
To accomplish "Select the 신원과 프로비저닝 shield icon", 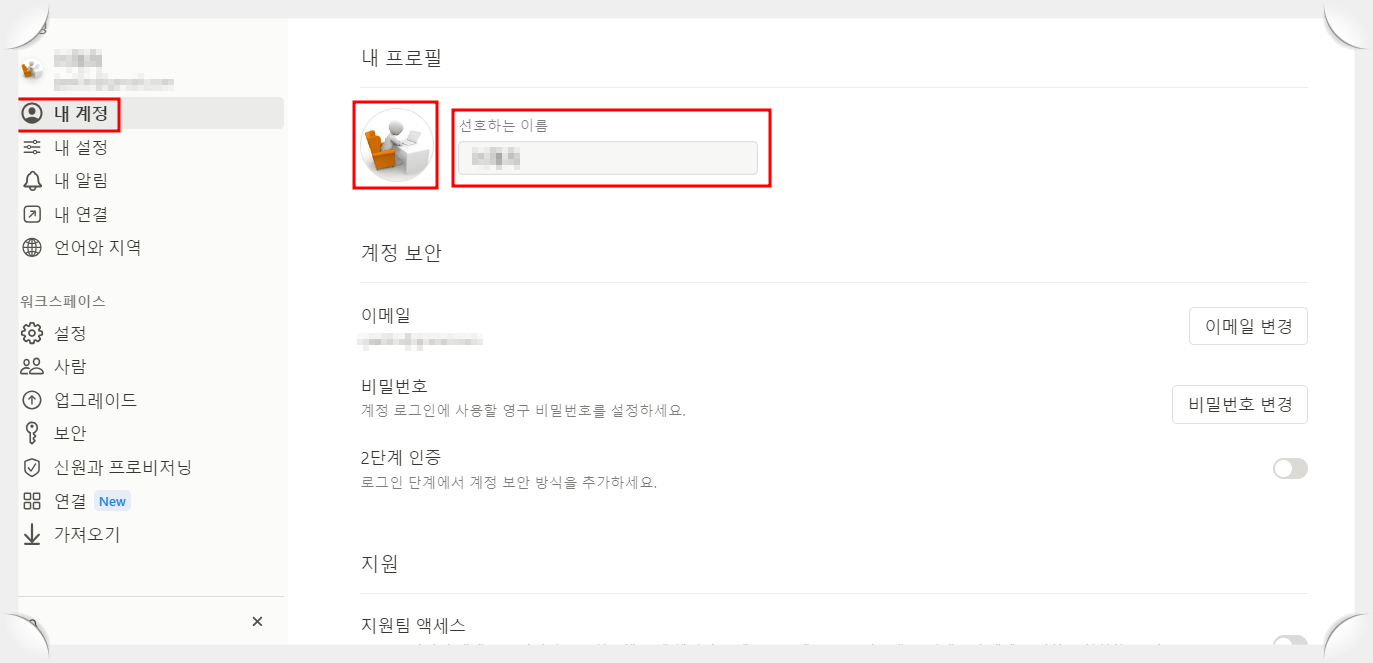I will [34, 467].
